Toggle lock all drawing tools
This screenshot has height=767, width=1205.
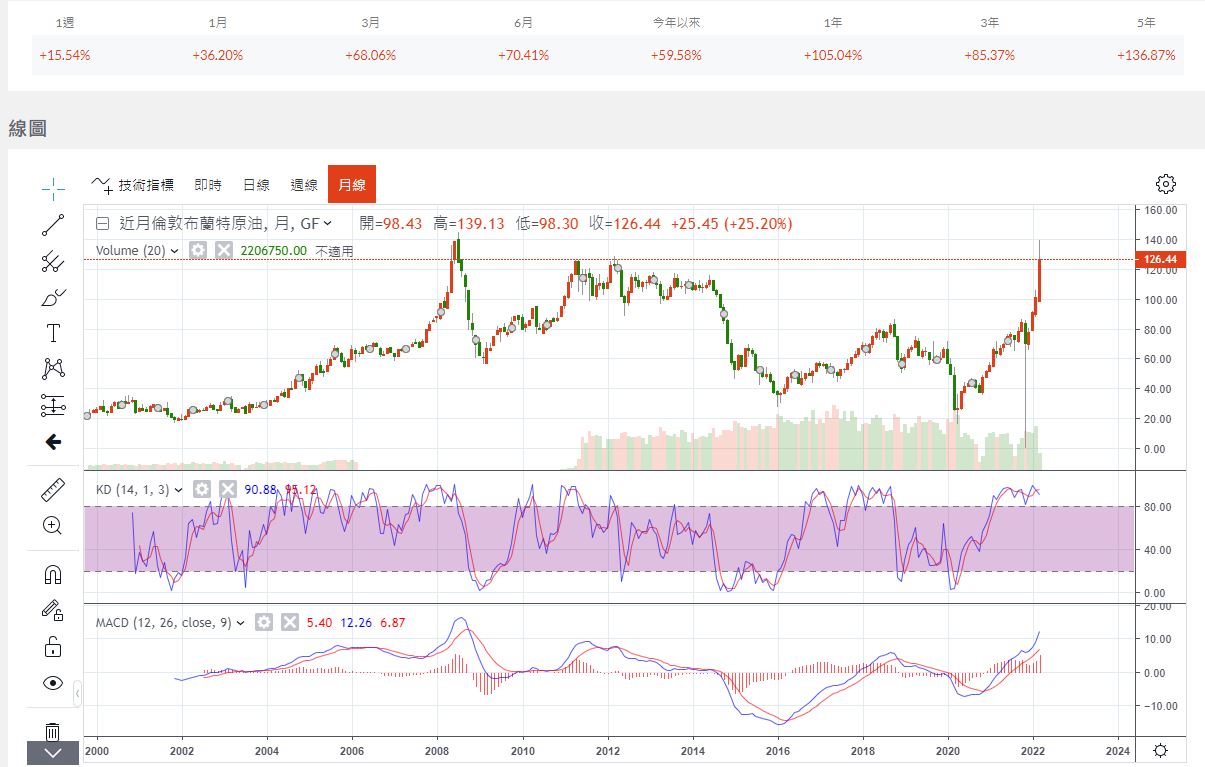tap(53, 646)
